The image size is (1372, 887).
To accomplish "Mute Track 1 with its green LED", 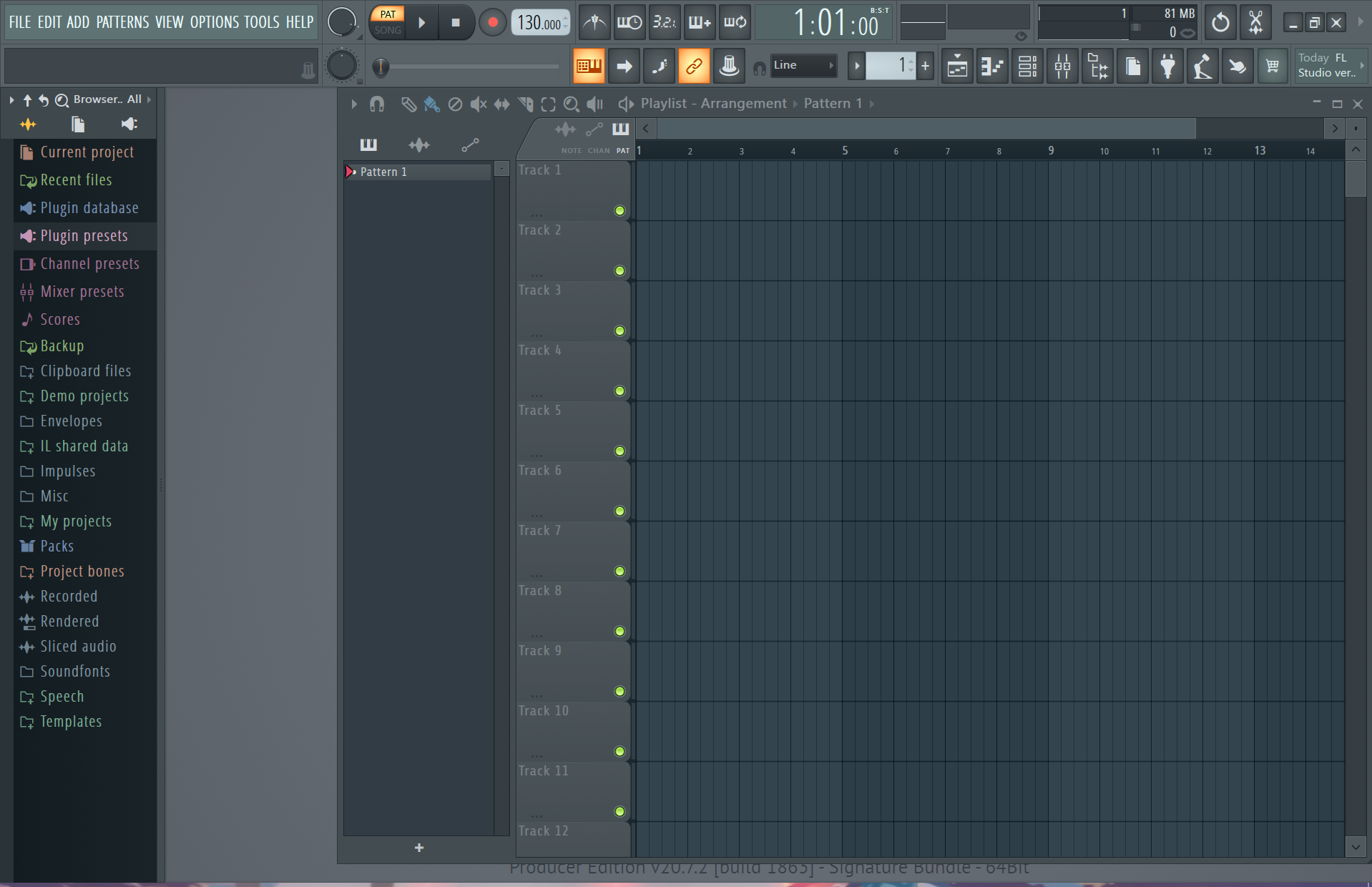I will [619, 210].
